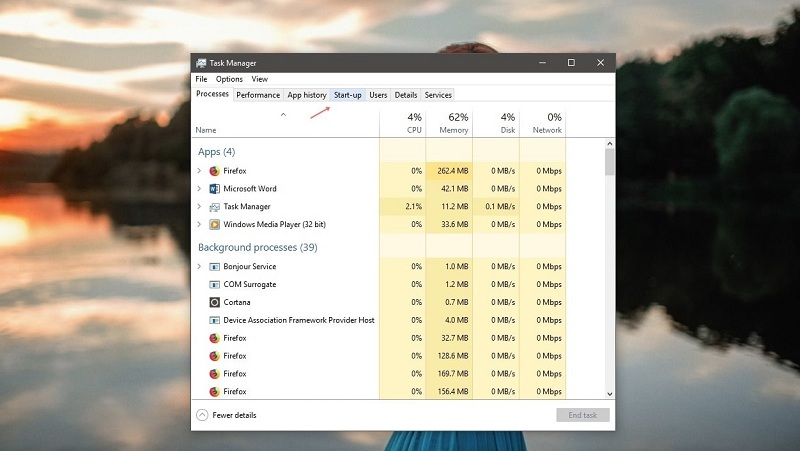Open the Details tab

[406, 95]
